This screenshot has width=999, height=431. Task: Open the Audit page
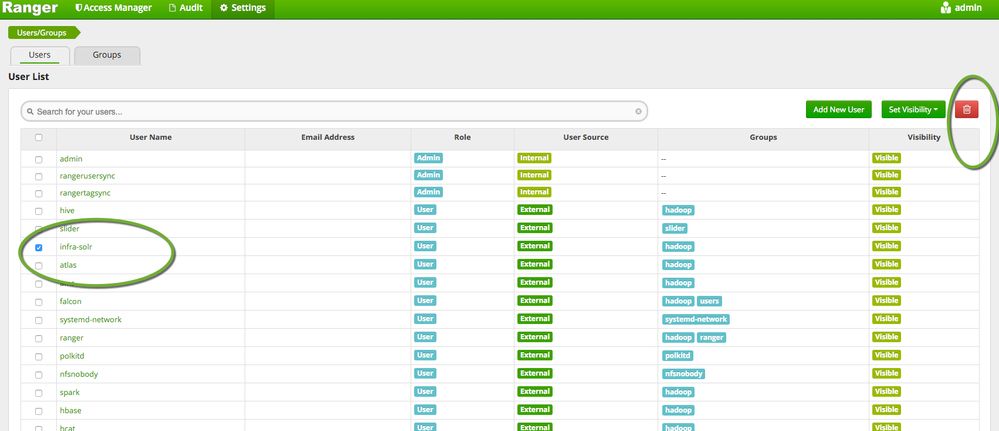[183, 8]
